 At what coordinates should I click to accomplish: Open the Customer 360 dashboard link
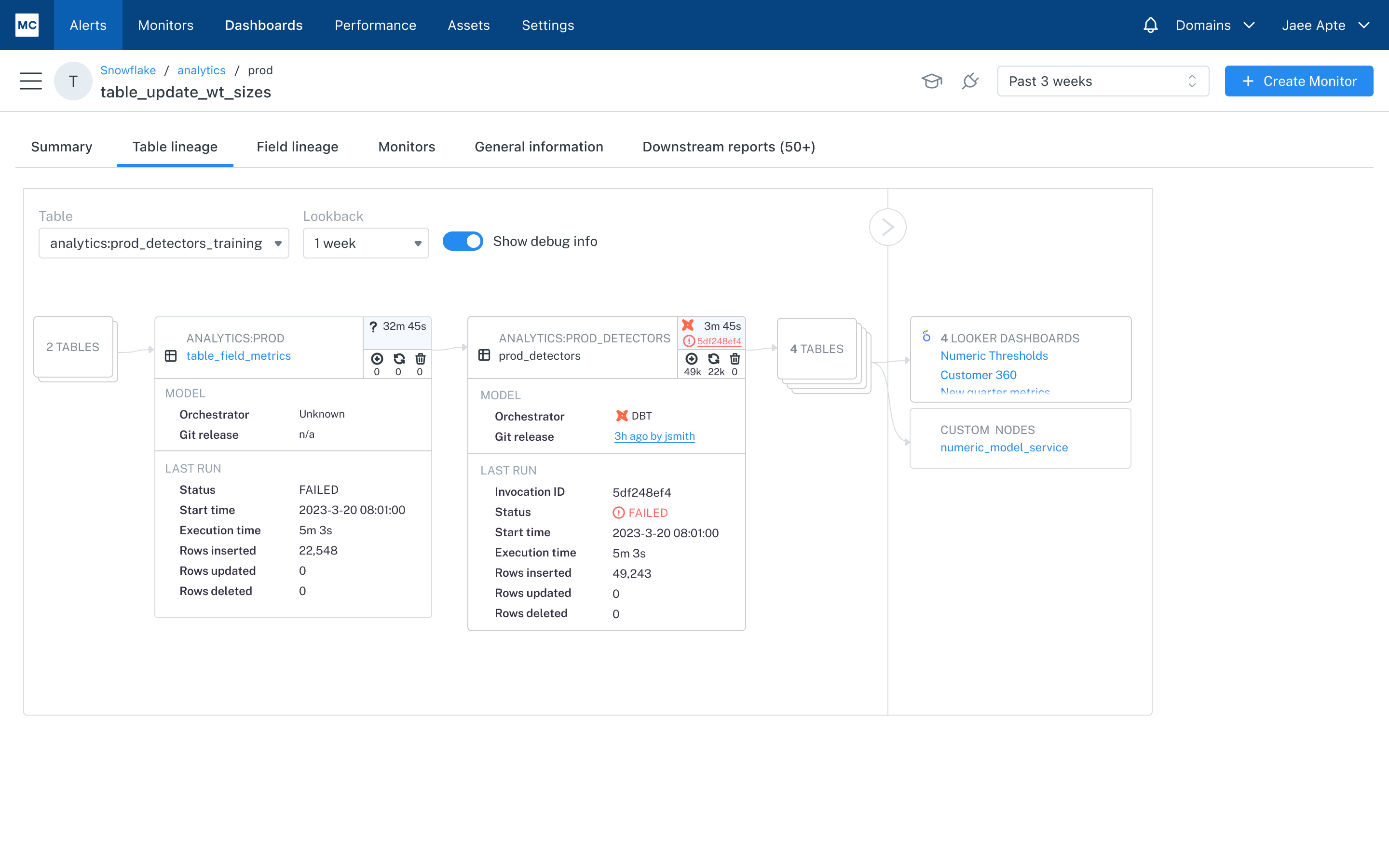(979, 375)
